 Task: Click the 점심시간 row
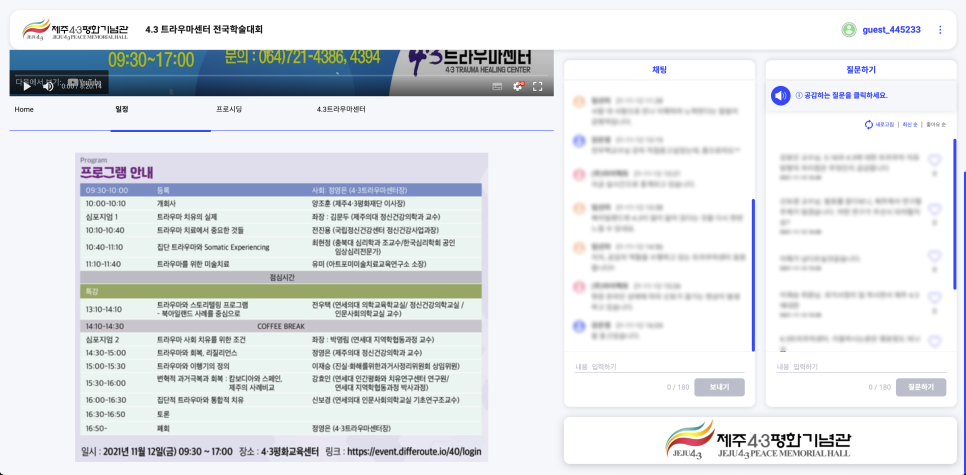pyautogui.click(x=281, y=277)
